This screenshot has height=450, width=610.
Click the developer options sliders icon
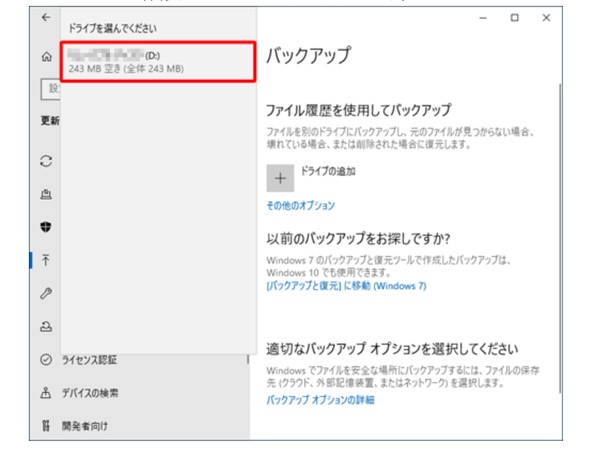[46, 426]
